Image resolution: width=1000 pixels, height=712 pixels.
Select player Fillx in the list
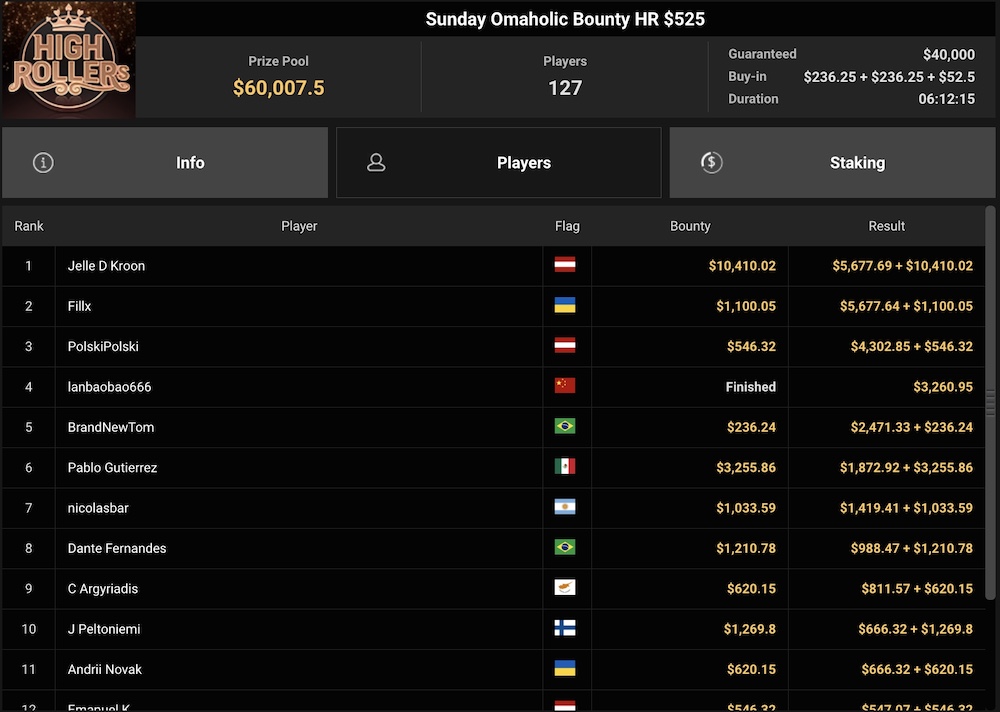pos(80,306)
